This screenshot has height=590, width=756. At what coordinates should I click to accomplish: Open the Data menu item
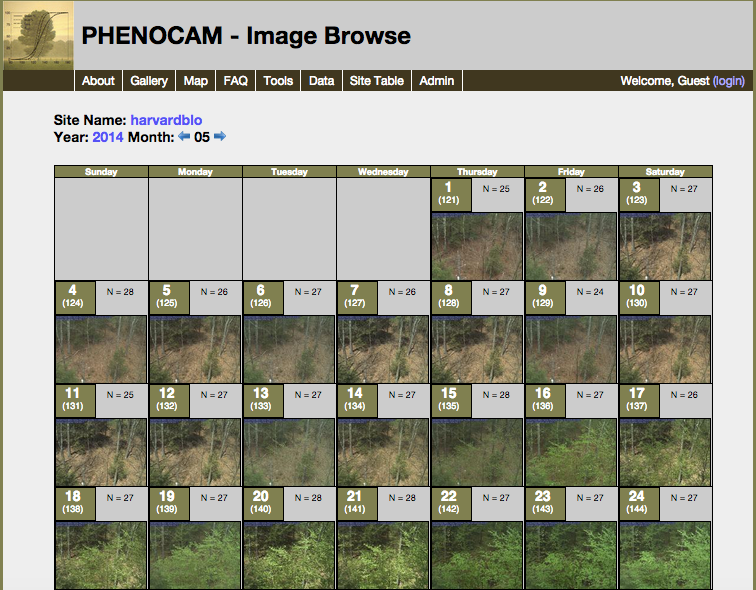pos(322,80)
